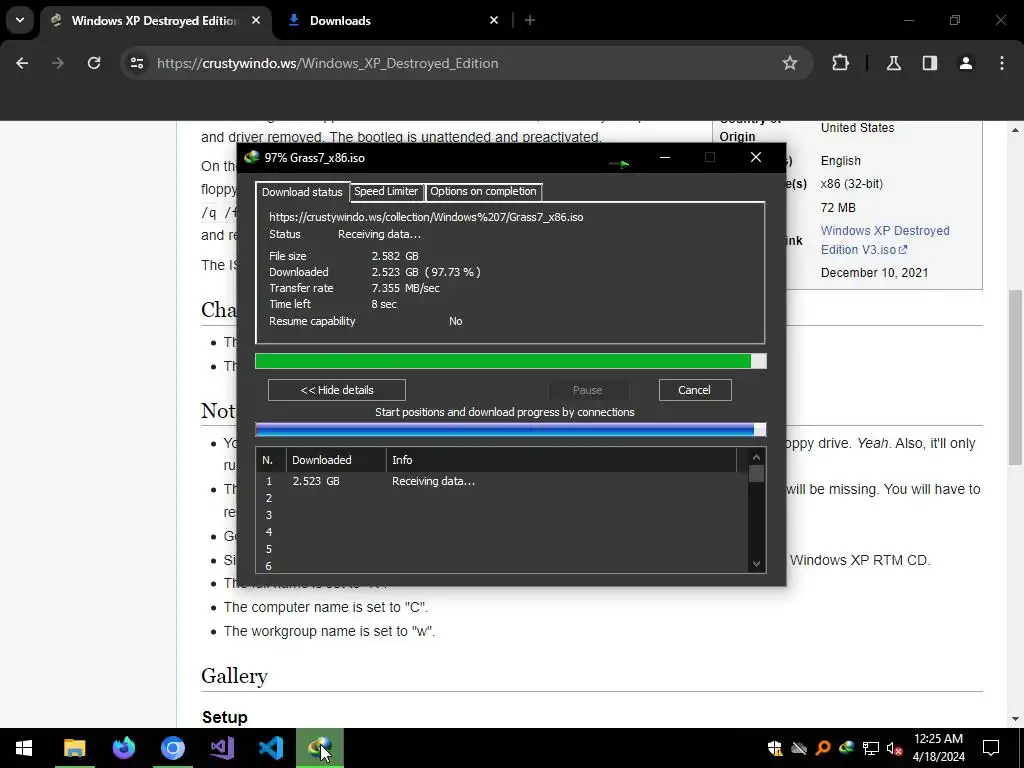Click the Internet Download Manager taskbar icon
This screenshot has width=1024, height=768.
320,748
